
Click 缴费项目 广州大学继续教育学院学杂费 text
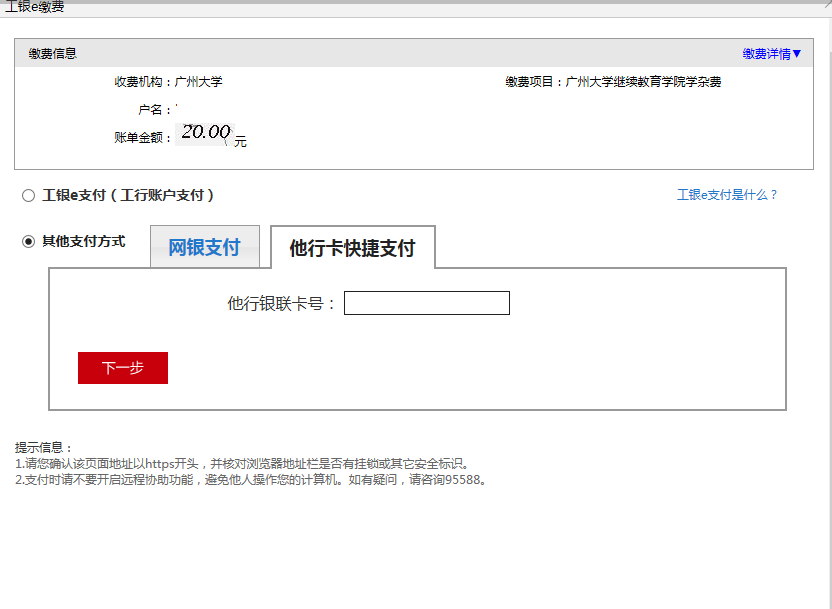(613, 82)
